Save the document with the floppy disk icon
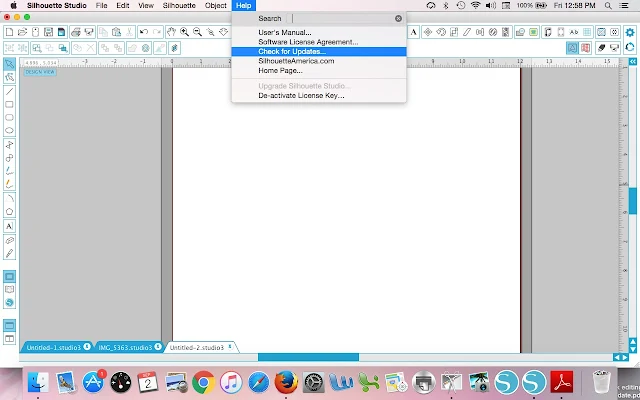Viewport: 640px width, 400px height. (x=48, y=32)
